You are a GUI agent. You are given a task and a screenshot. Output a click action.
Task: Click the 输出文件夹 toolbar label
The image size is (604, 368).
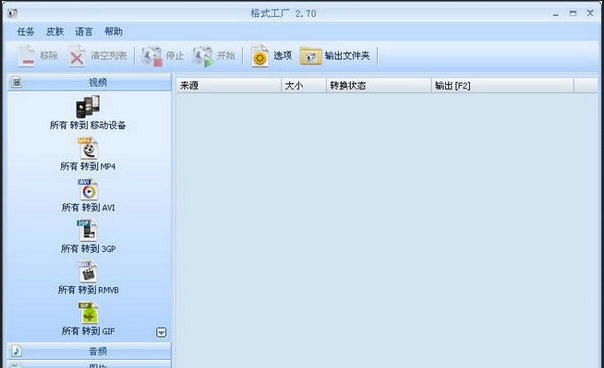point(347,56)
